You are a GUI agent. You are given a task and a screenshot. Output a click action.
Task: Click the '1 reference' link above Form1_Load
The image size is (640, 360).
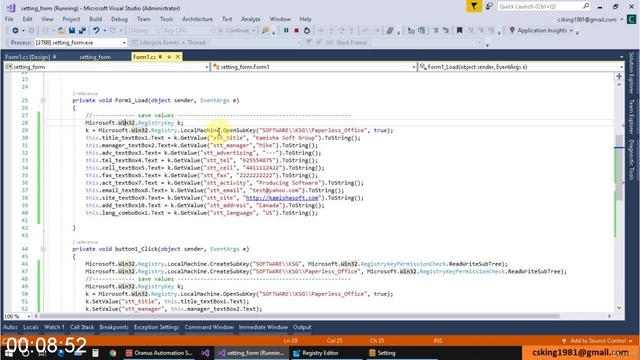pos(85,93)
